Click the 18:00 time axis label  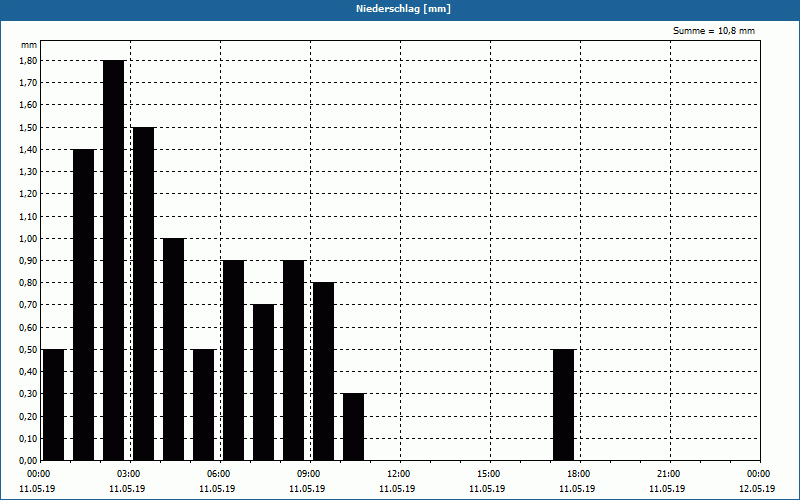[578, 474]
